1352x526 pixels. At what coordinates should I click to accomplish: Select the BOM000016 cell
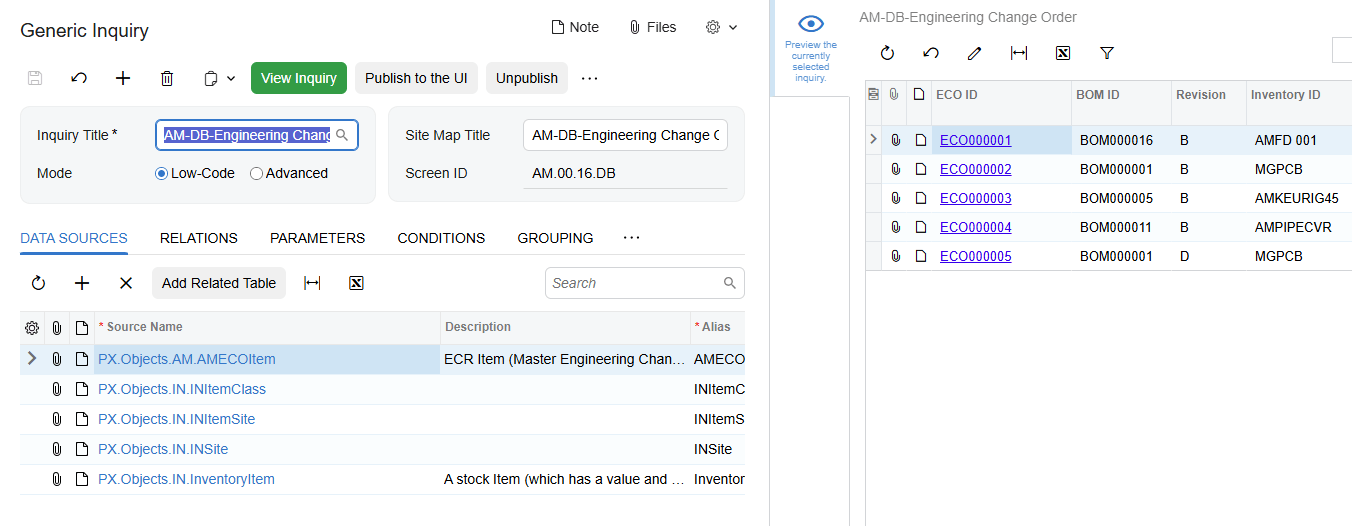point(1122,140)
